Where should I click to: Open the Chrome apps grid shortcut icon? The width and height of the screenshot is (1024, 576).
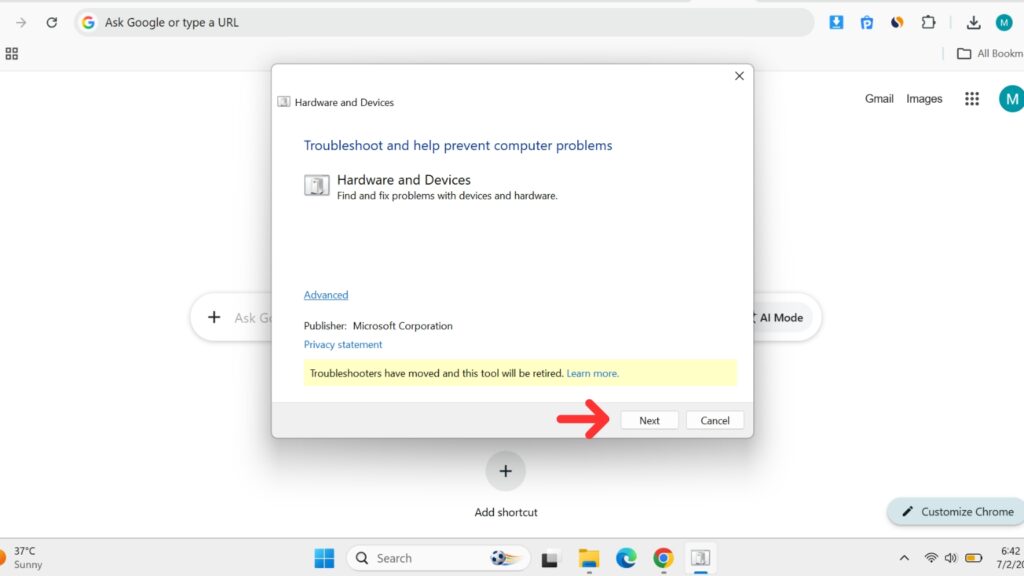12,54
